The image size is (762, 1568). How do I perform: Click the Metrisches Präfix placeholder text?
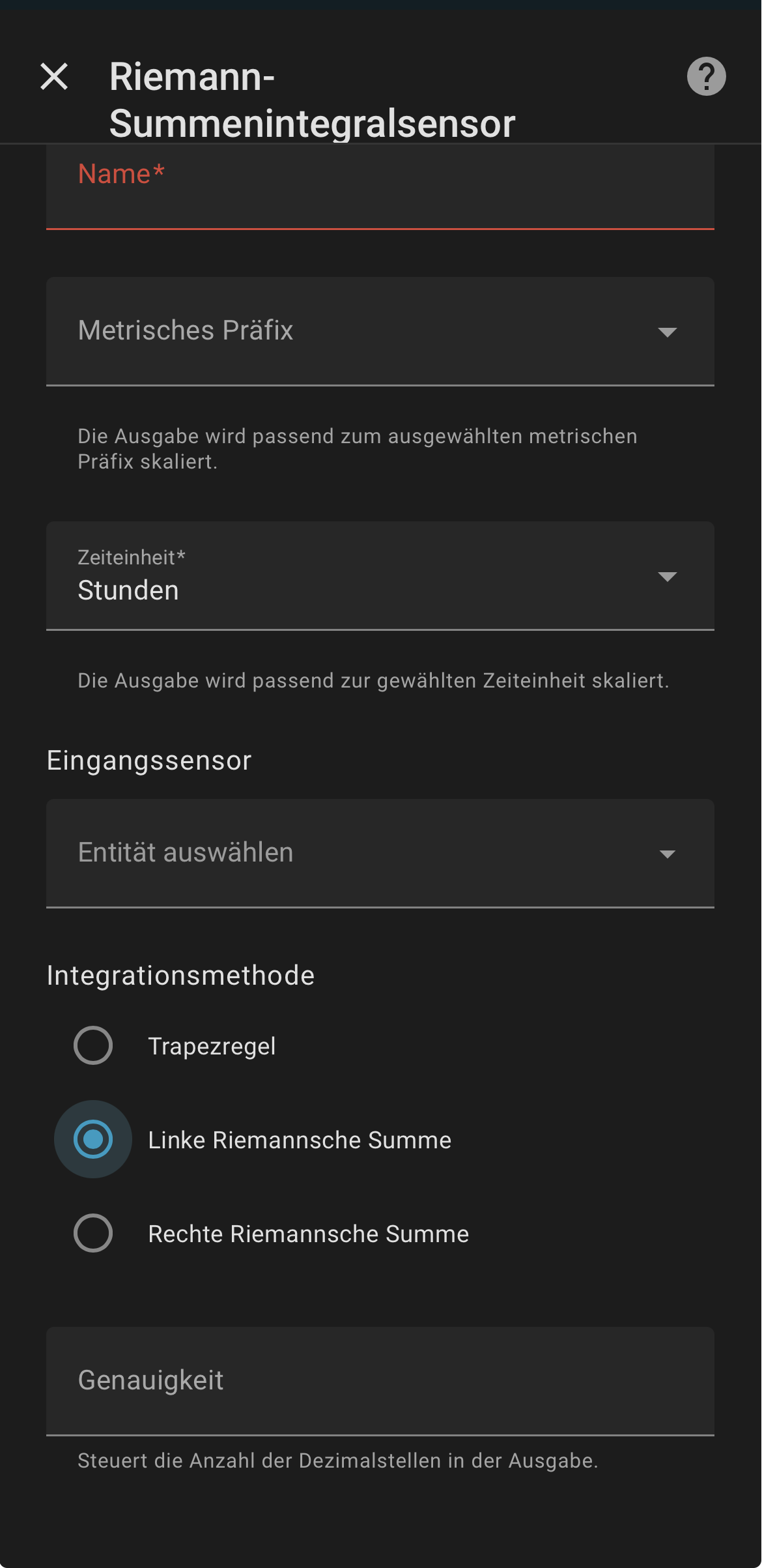pos(186,330)
